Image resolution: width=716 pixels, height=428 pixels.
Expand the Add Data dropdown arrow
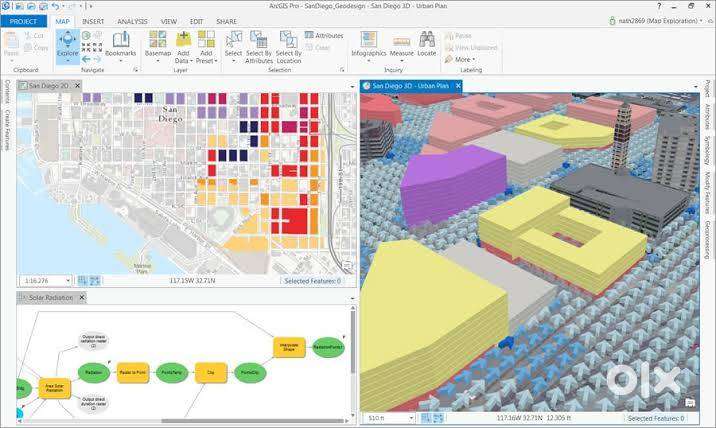pos(191,61)
